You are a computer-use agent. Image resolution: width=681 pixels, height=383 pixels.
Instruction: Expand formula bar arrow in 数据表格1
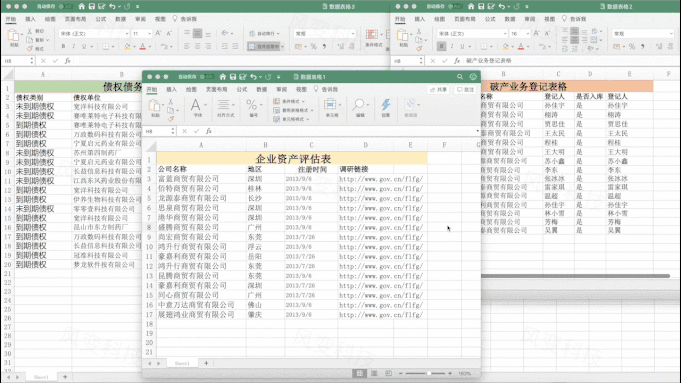[x=477, y=131]
